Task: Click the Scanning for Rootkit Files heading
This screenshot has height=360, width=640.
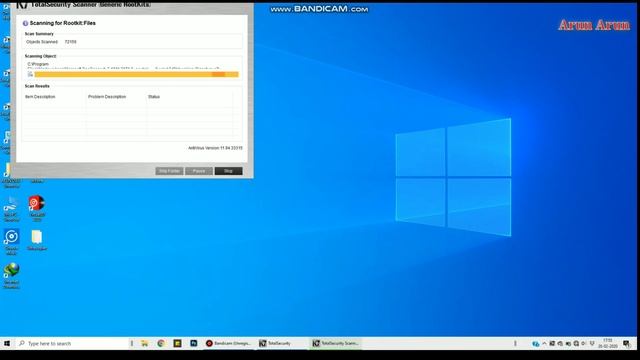Action: coord(62,23)
